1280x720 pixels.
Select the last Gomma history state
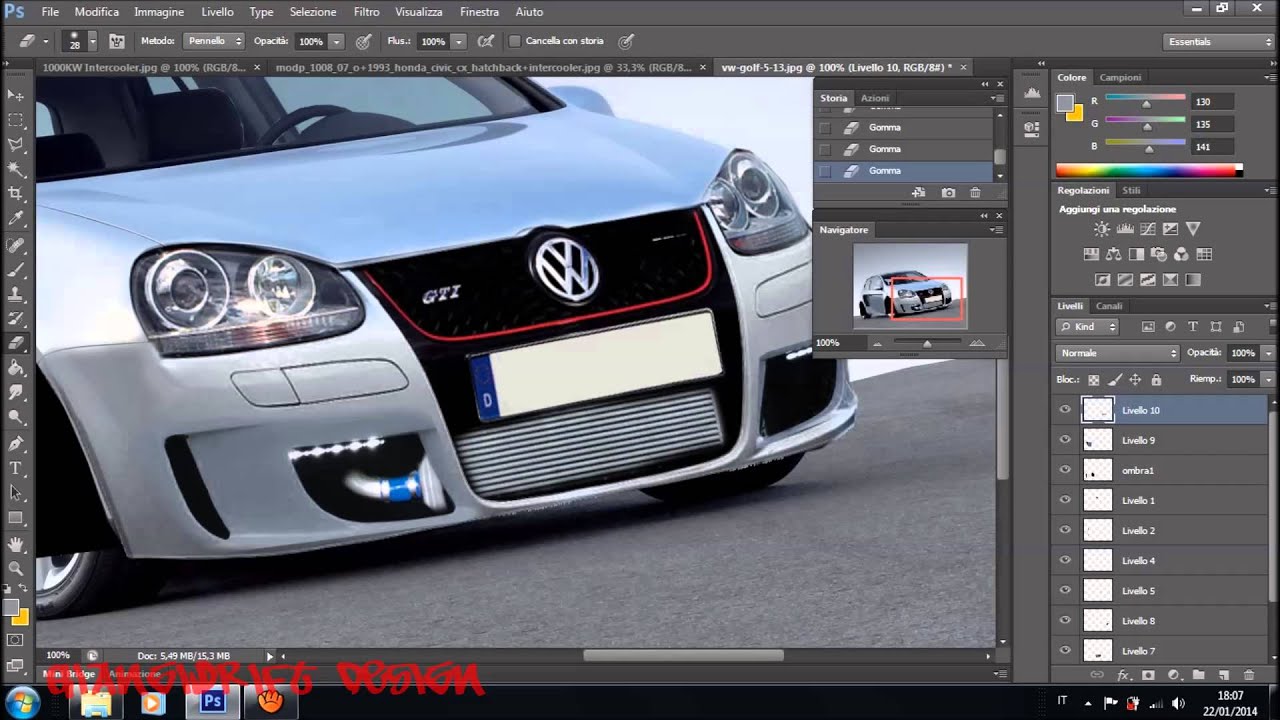905,171
